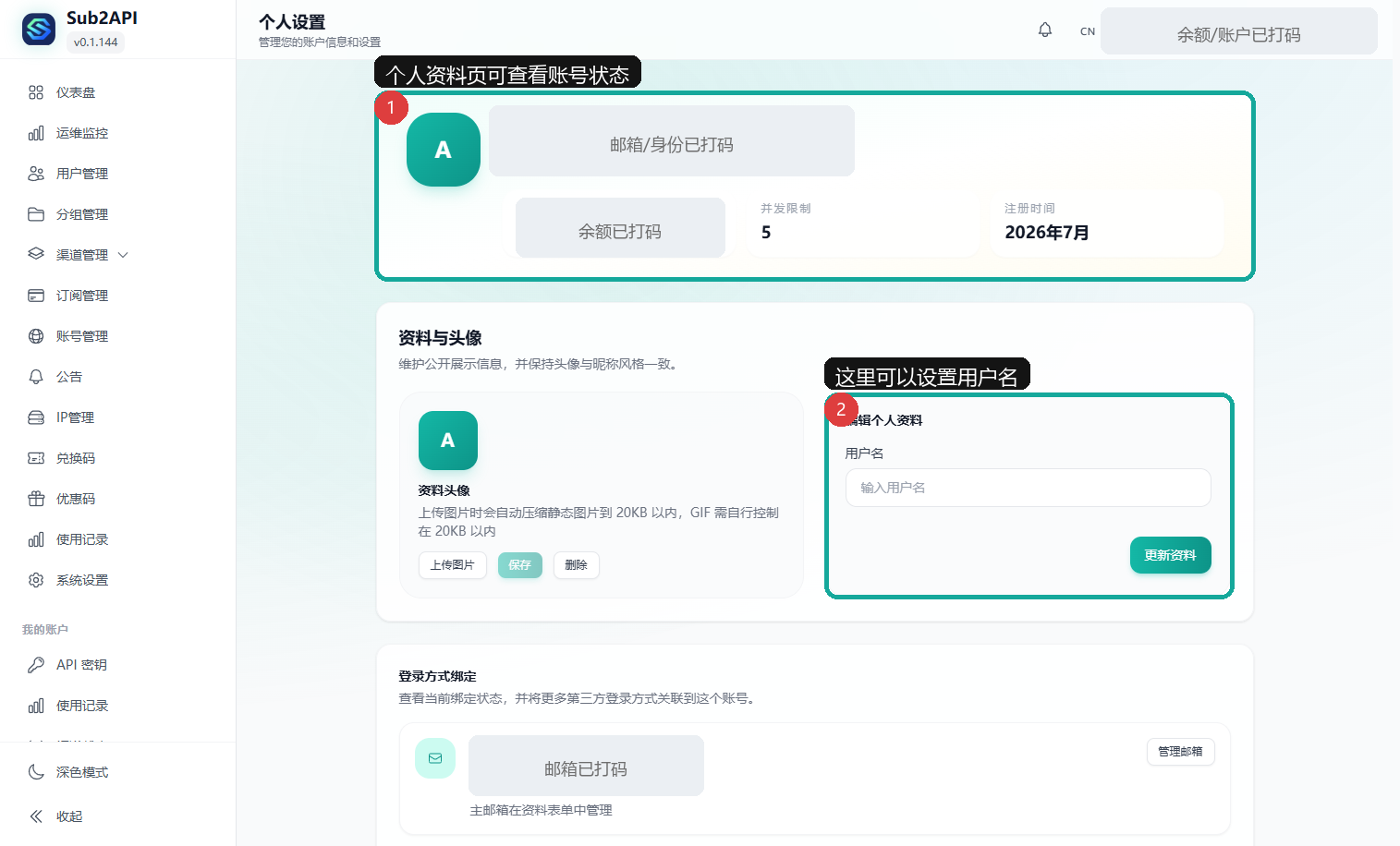Click the Sub2API logo icon
Screen dimensions: 1400x846
[x=39, y=30]
